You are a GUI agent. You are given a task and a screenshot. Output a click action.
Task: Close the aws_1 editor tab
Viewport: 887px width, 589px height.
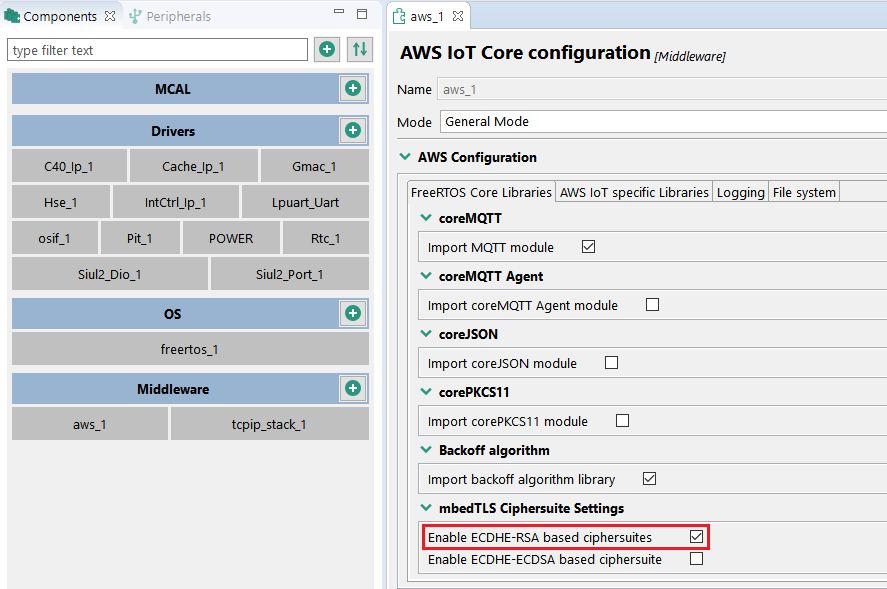pyautogui.click(x=458, y=17)
